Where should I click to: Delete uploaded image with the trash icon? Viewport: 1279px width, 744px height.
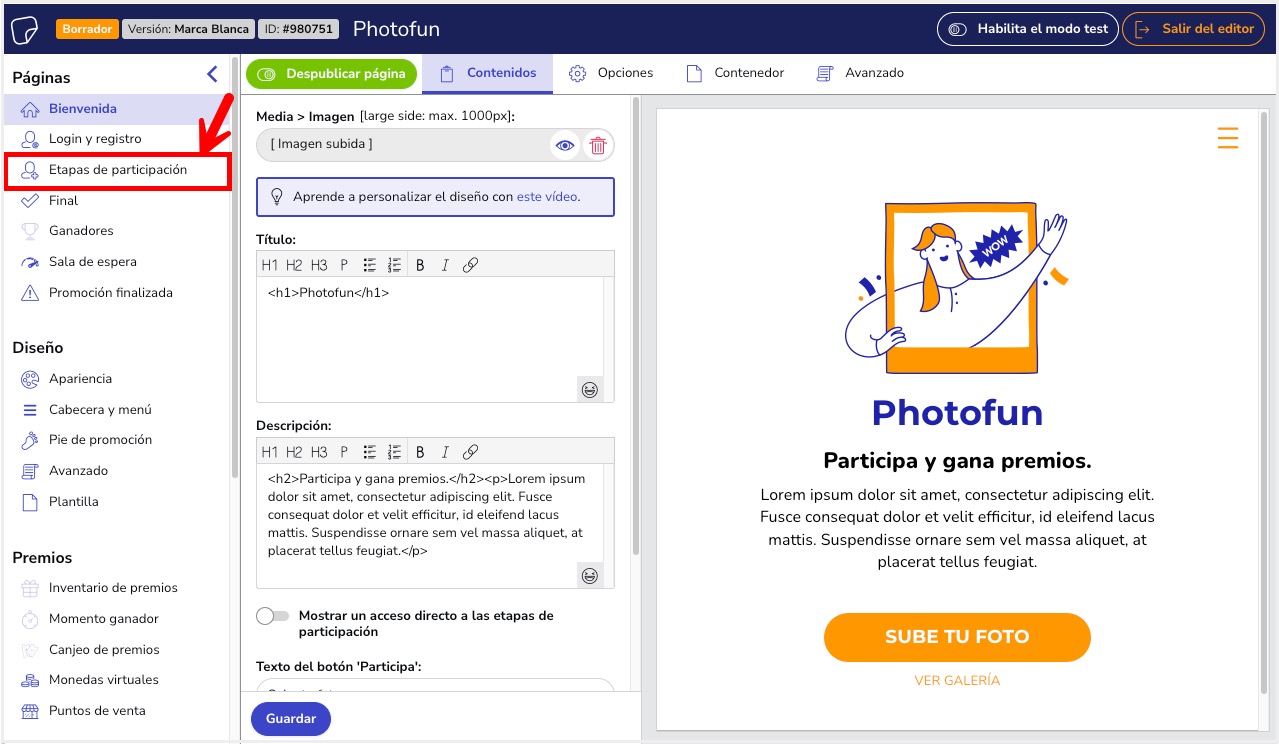598,146
